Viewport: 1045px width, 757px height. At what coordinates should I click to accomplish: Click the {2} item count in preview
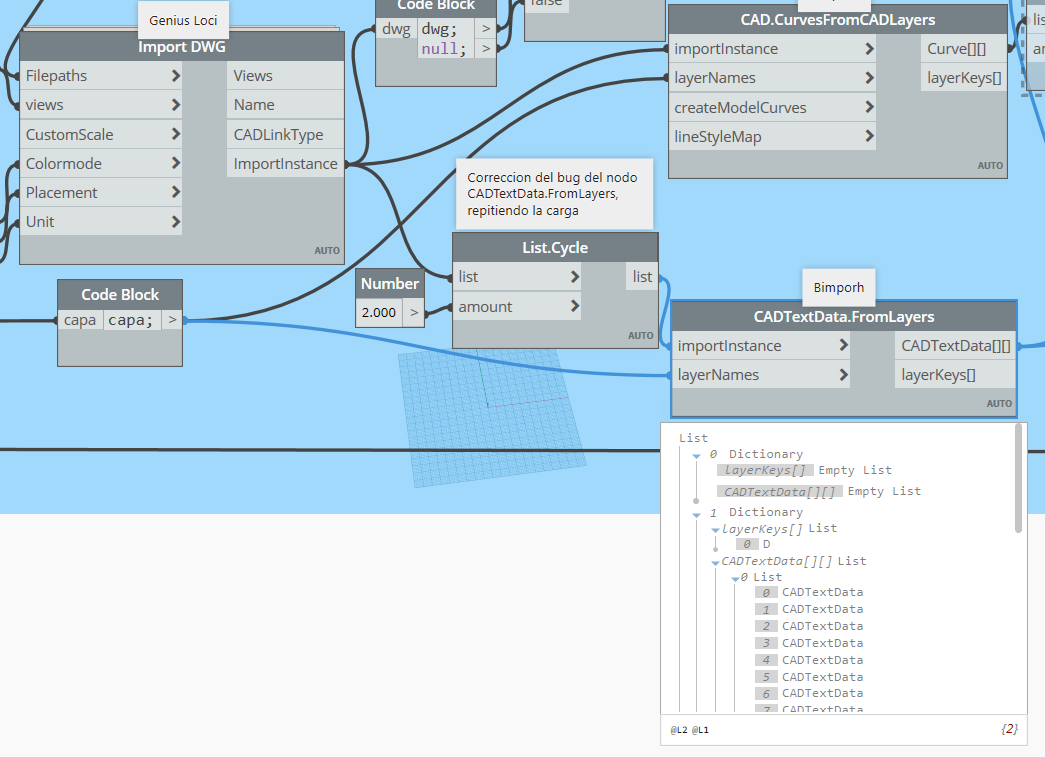(x=1009, y=729)
